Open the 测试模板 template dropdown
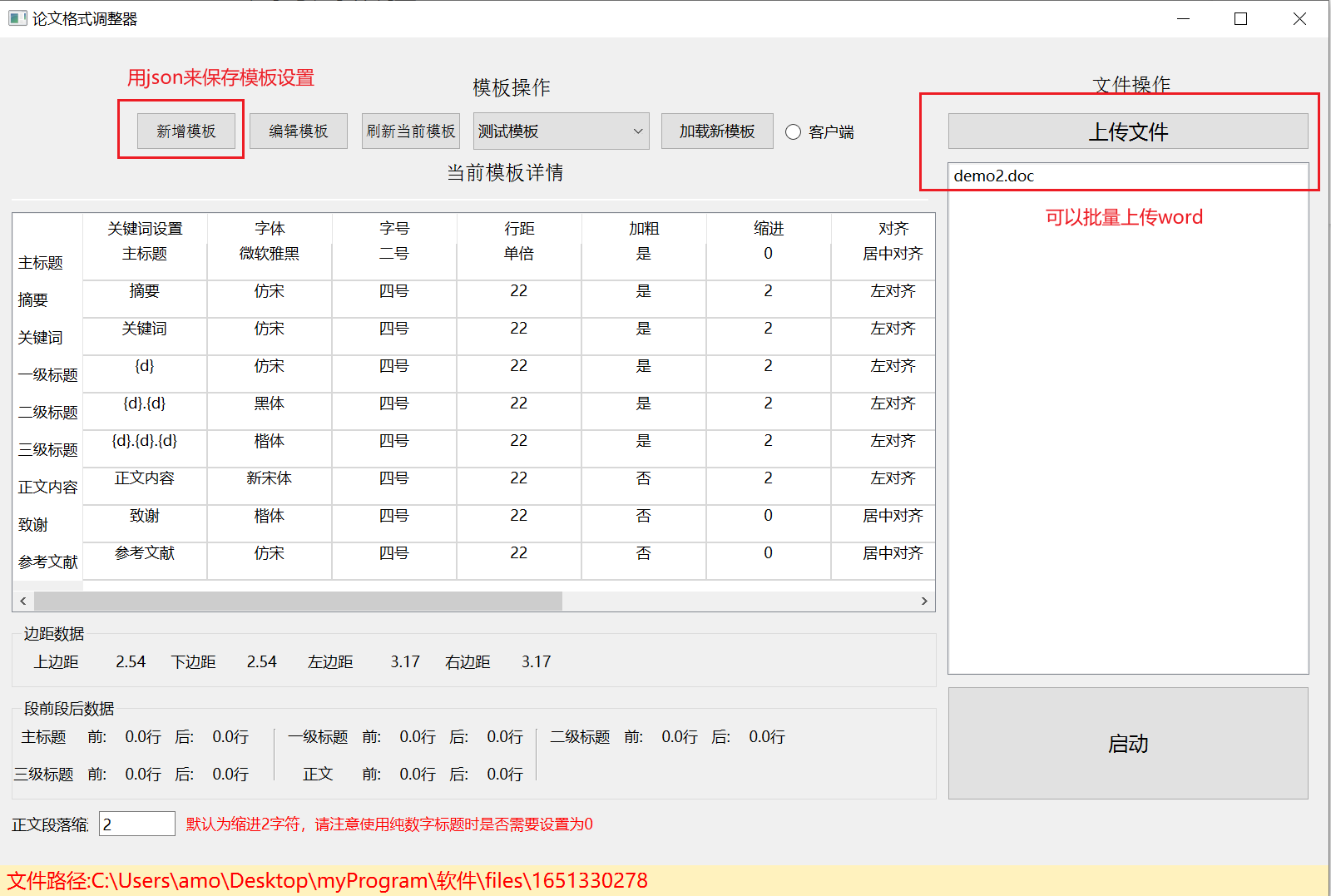The image size is (1331, 896). point(562,131)
